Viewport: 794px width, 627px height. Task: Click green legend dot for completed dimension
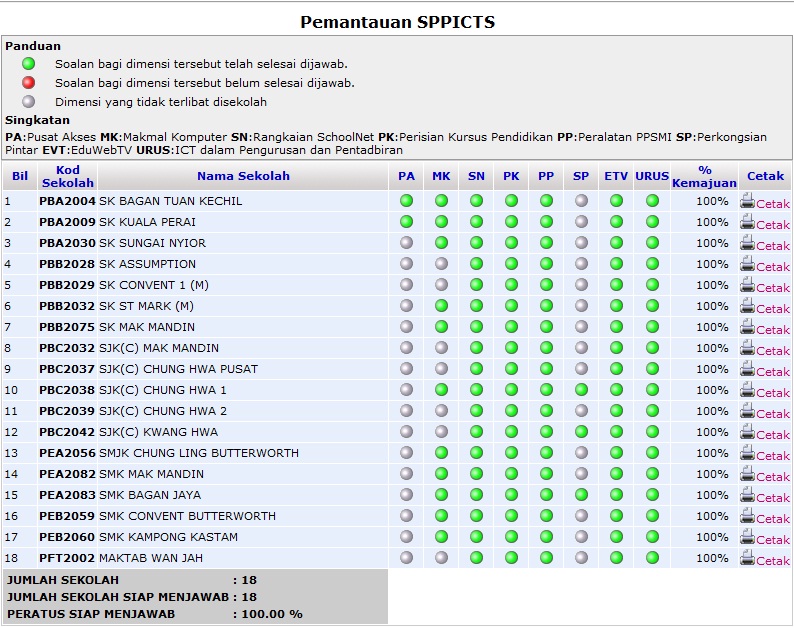(x=29, y=64)
